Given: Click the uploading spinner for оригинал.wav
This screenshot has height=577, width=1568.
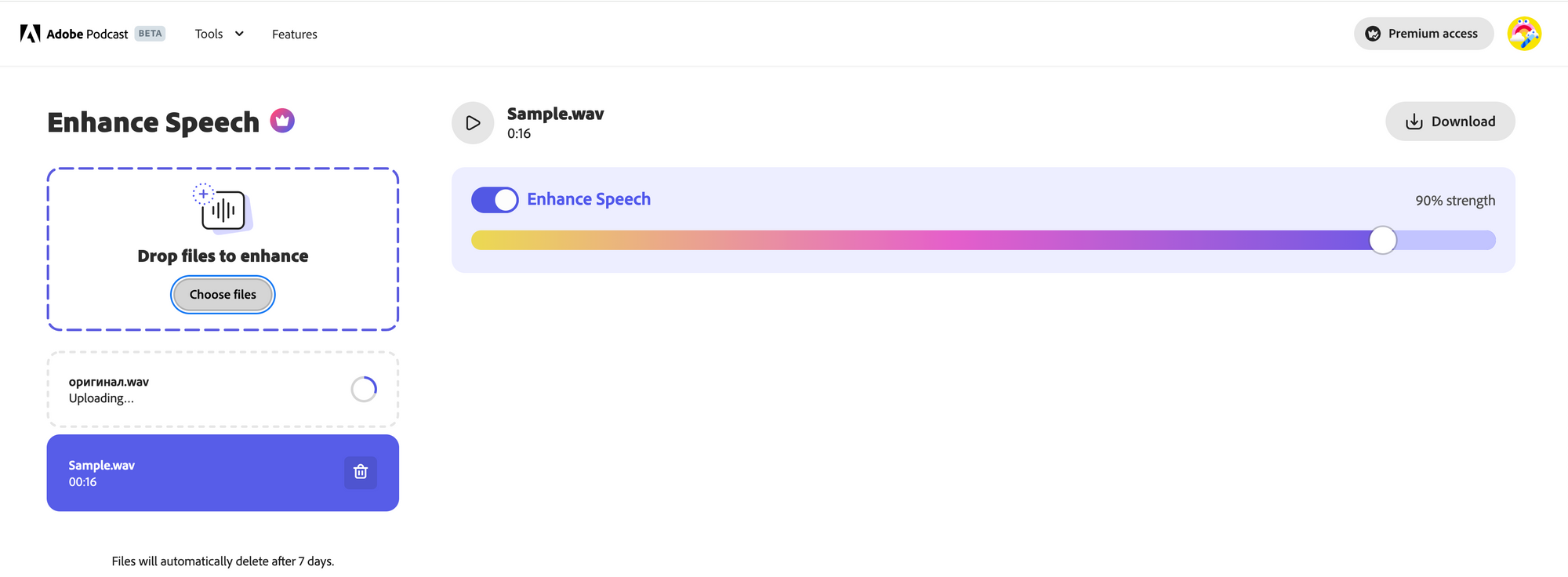Looking at the screenshot, I should [364, 389].
